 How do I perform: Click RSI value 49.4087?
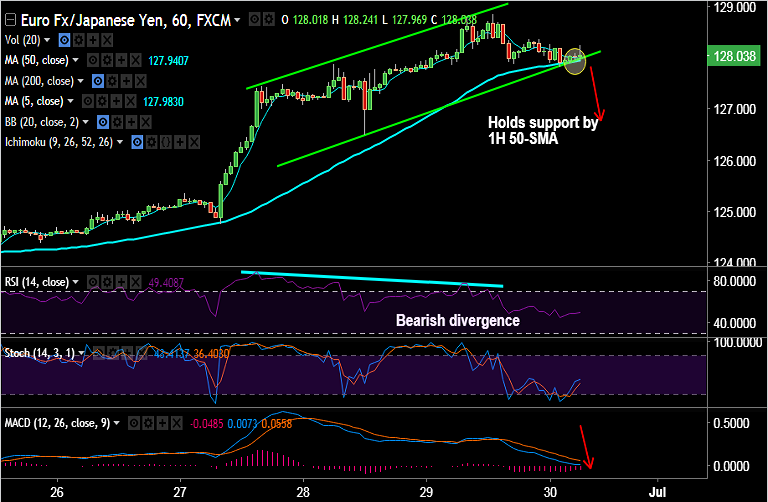166,283
